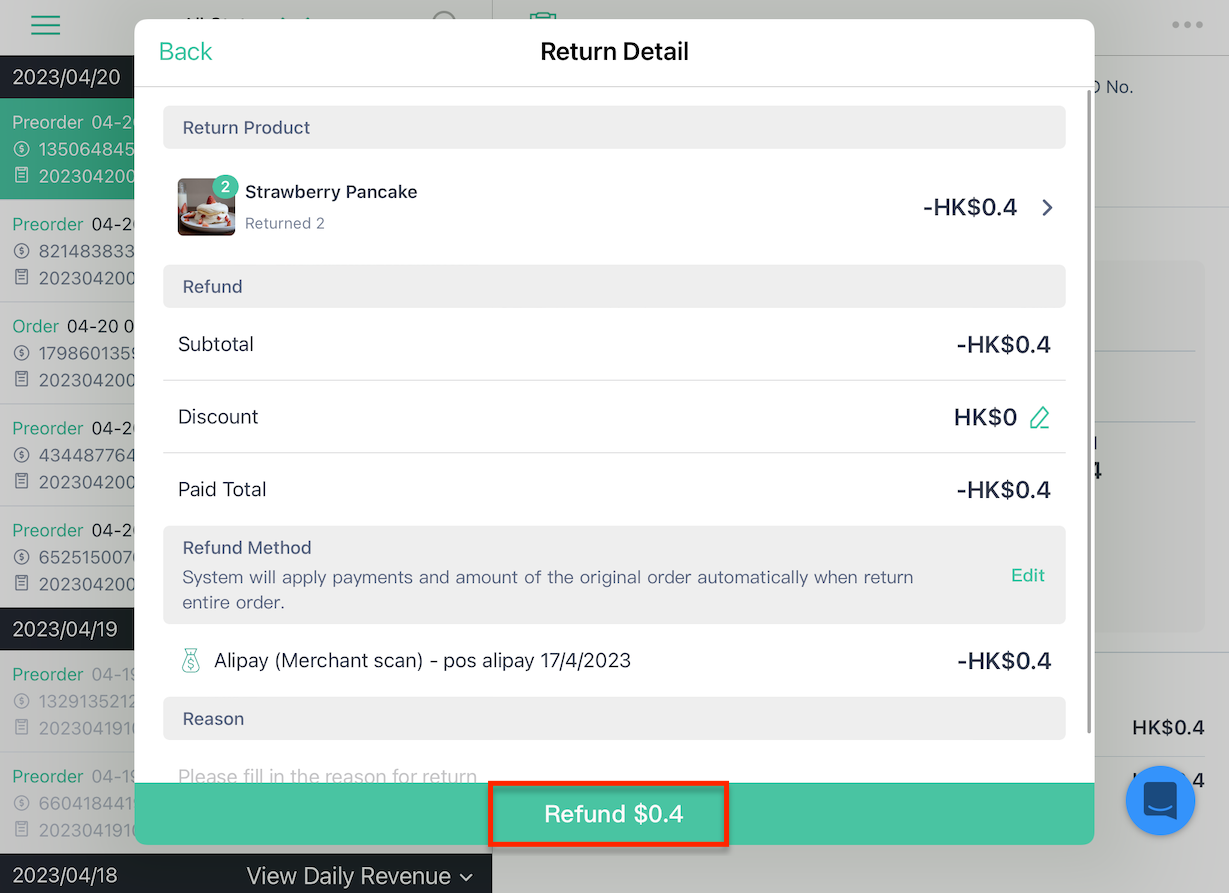Click the quantity badge on Strawberry Pancake
Viewport: 1229px width, 893px height.
point(226,186)
